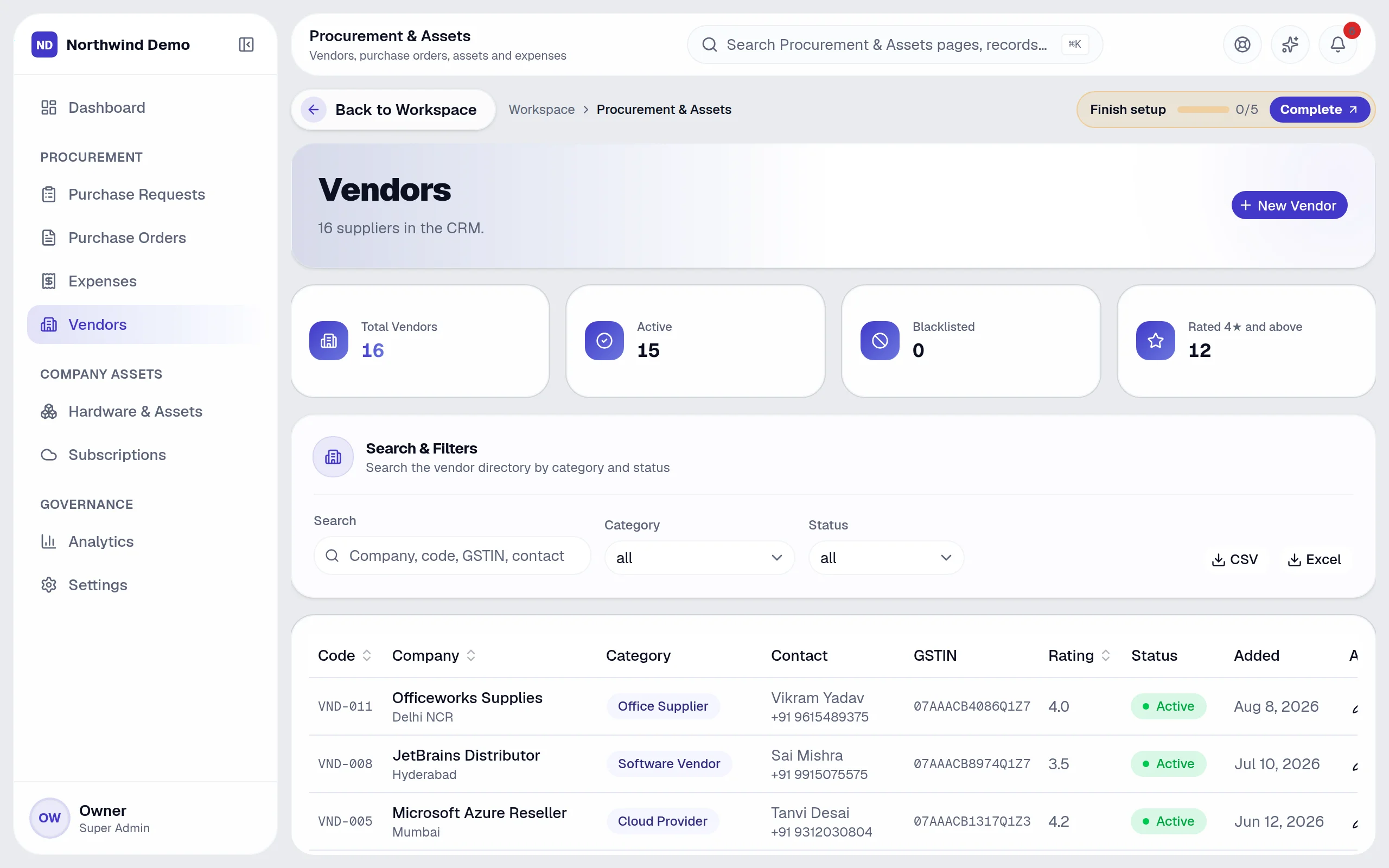Viewport: 1389px width, 868px height.
Task: Click the New Vendor button
Action: pyautogui.click(x=1289, y=205)
